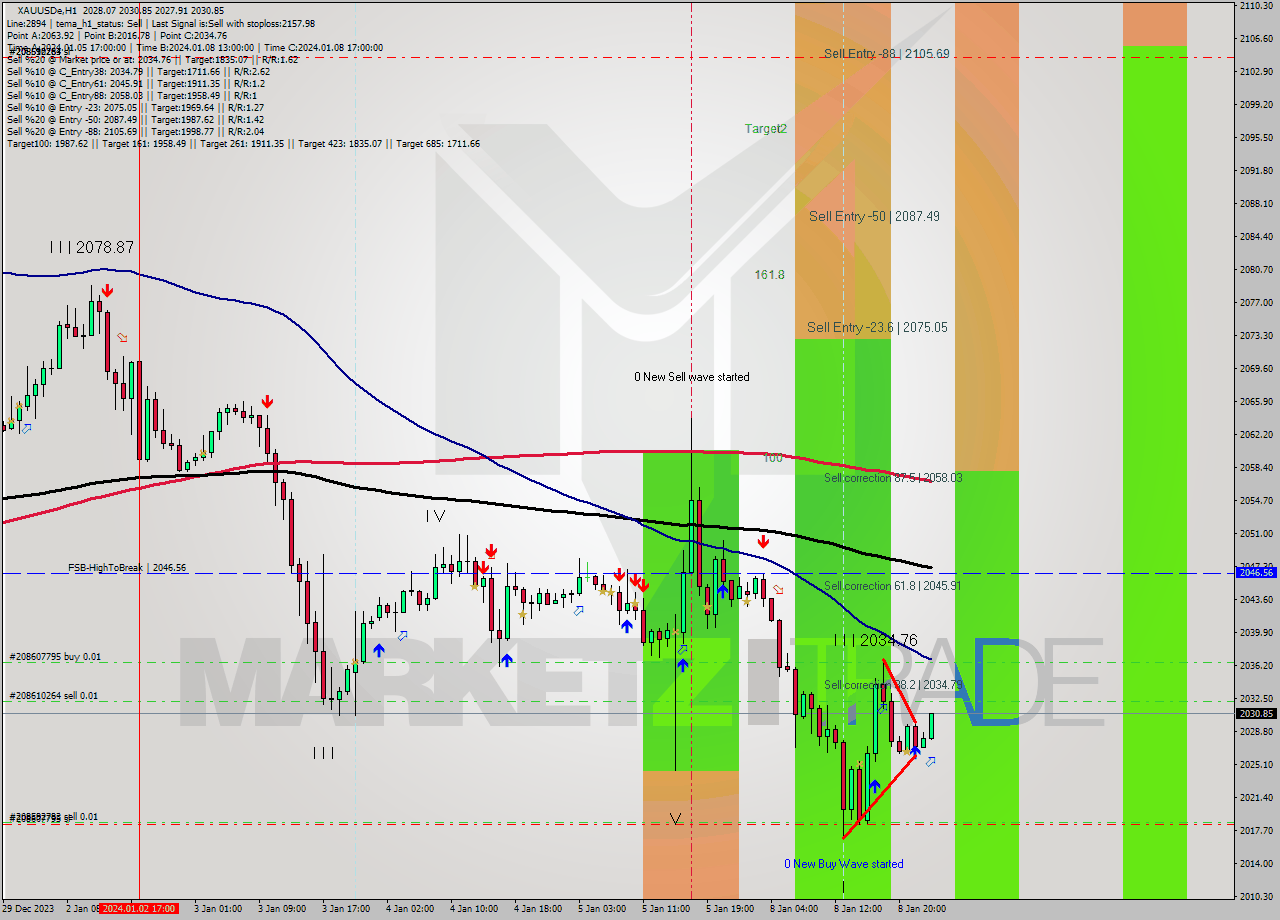The height and width of the screenshot is (920, 1280).
Task: Click the 8 Jan 20:00 time label
Action: pyautogui.click(x=922, y=909)
